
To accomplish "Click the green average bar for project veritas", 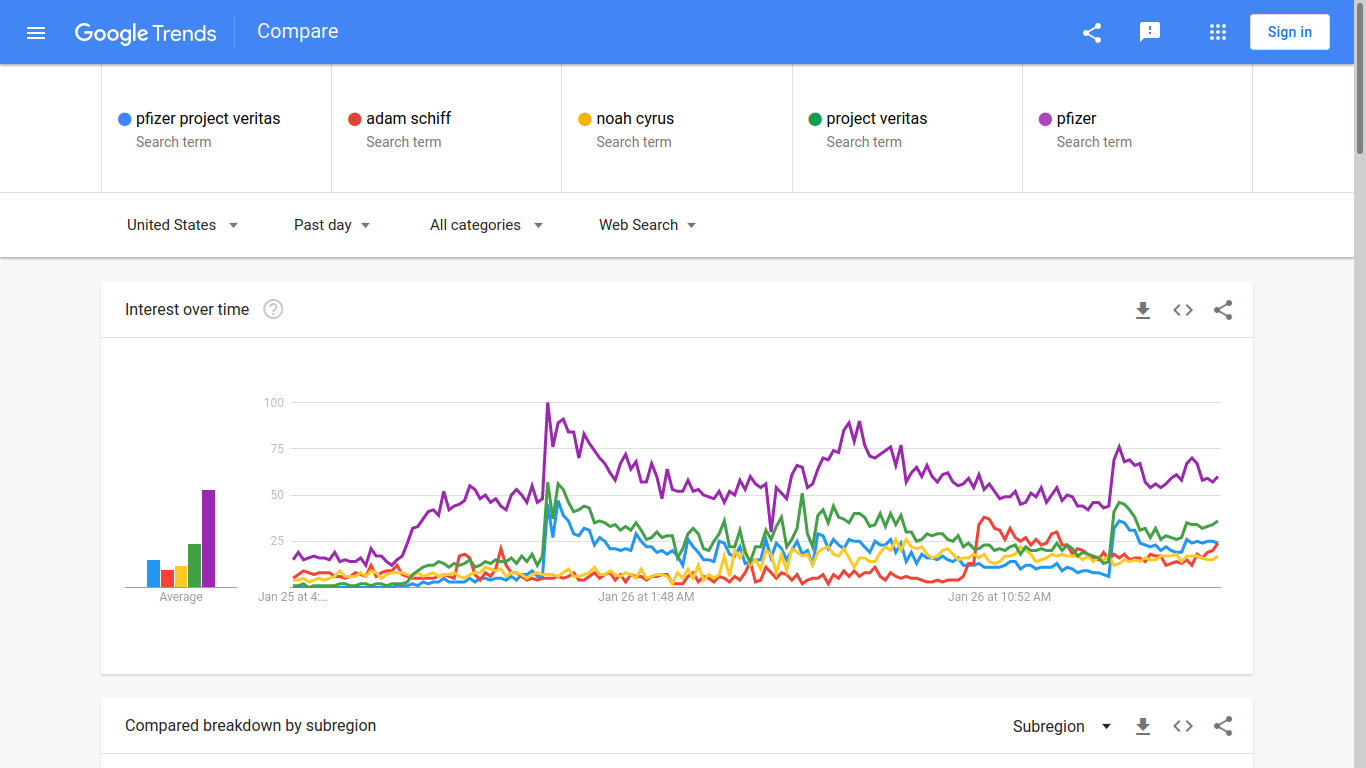I will pyautogui.click(x=194, y=565).
